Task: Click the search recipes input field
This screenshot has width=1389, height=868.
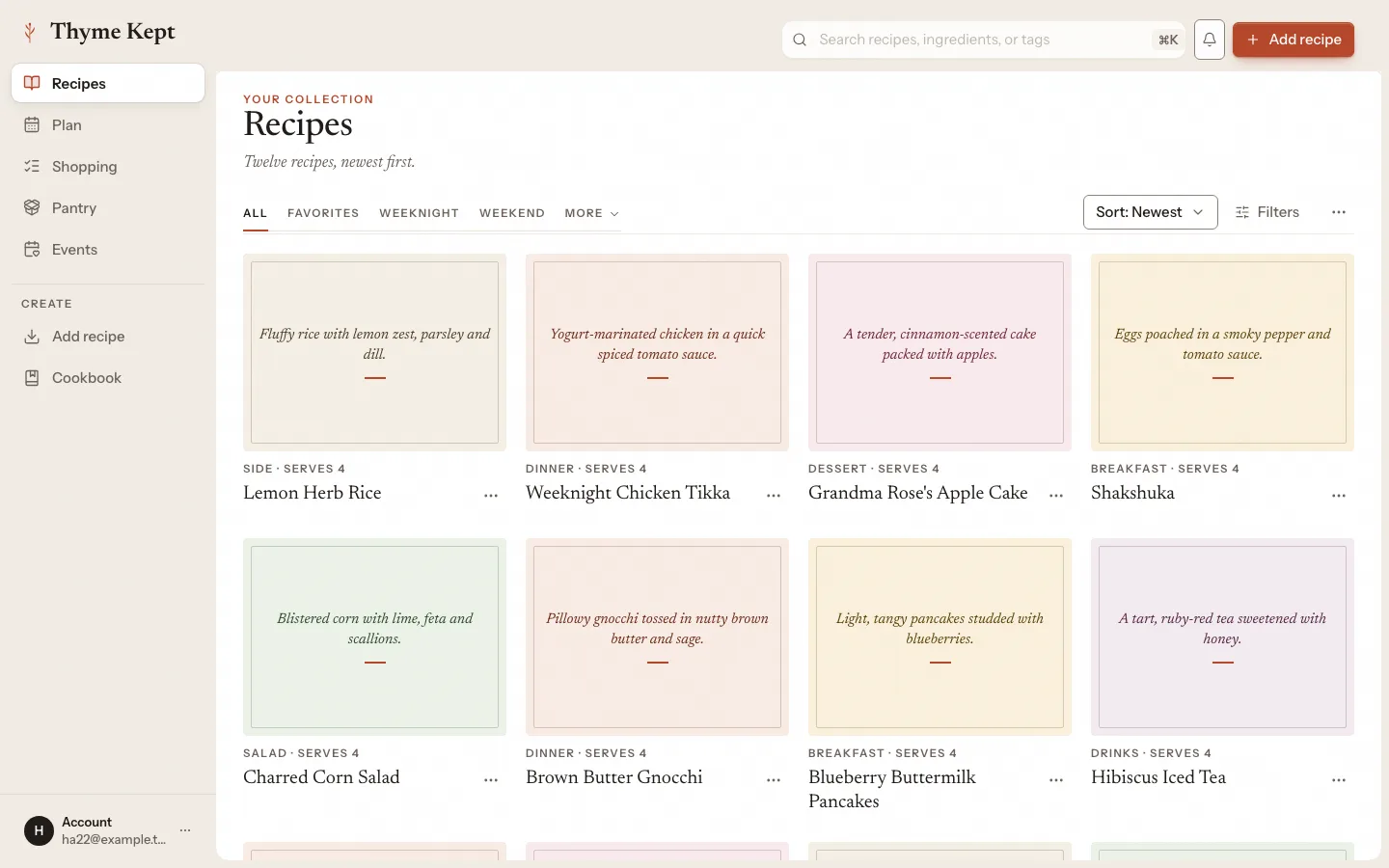Action: click(x=983, y=40)
